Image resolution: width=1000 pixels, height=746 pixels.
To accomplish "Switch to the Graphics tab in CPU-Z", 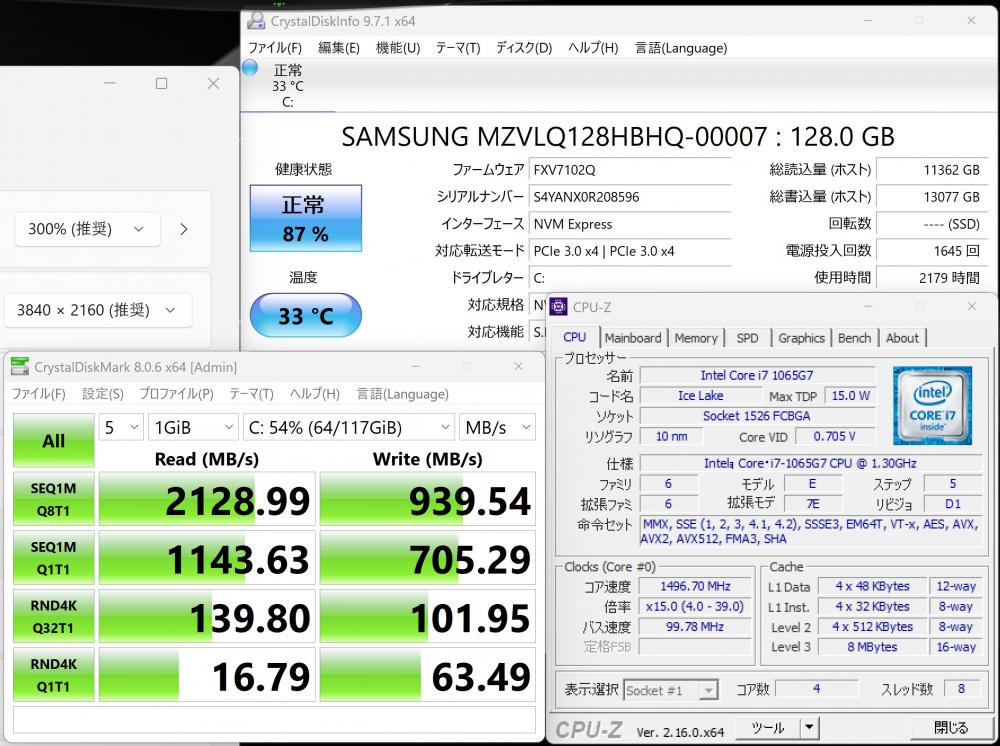I will point(802,338).
